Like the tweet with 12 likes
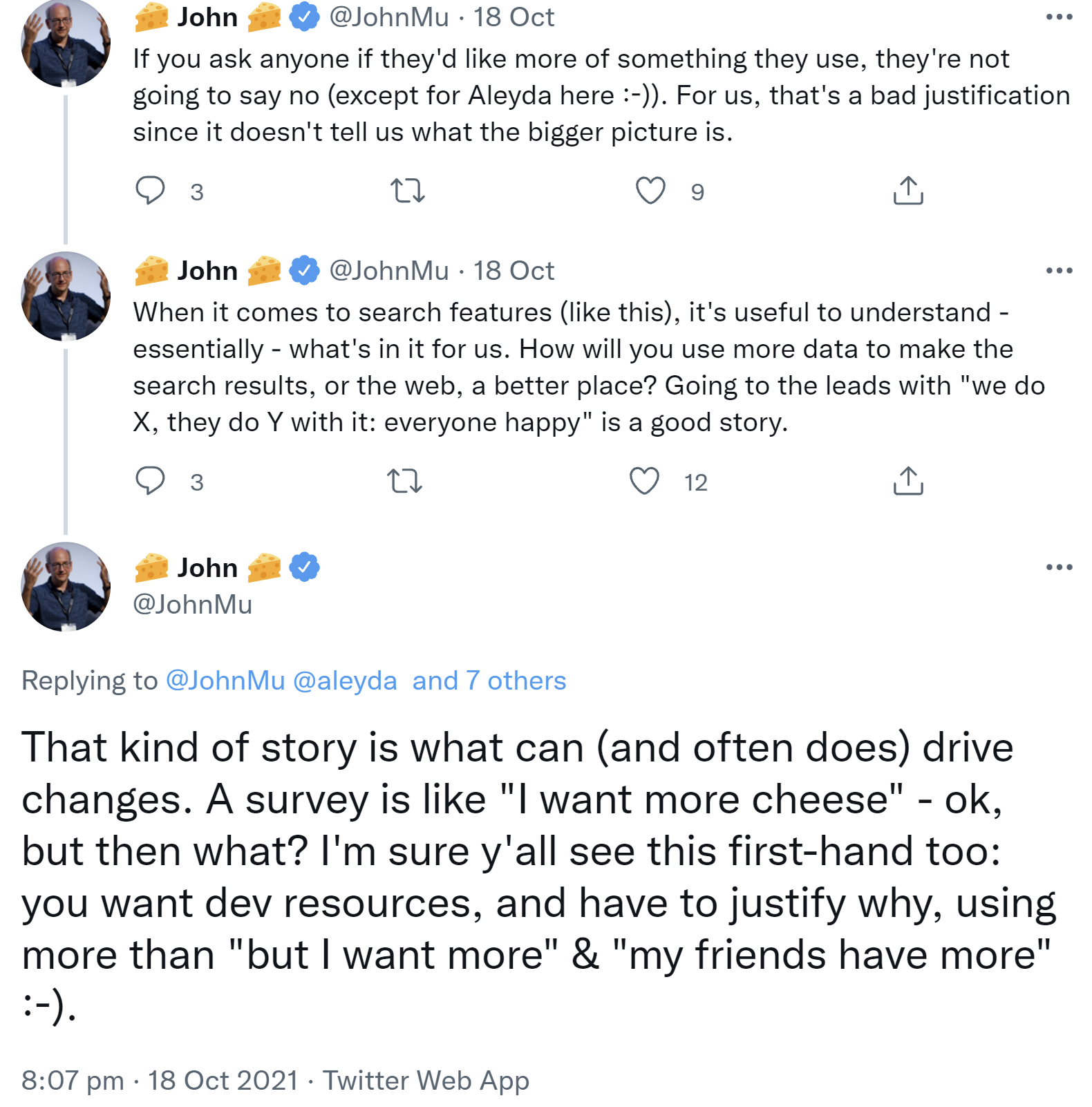This screenshot has width=1092, height=1107. 644,481
